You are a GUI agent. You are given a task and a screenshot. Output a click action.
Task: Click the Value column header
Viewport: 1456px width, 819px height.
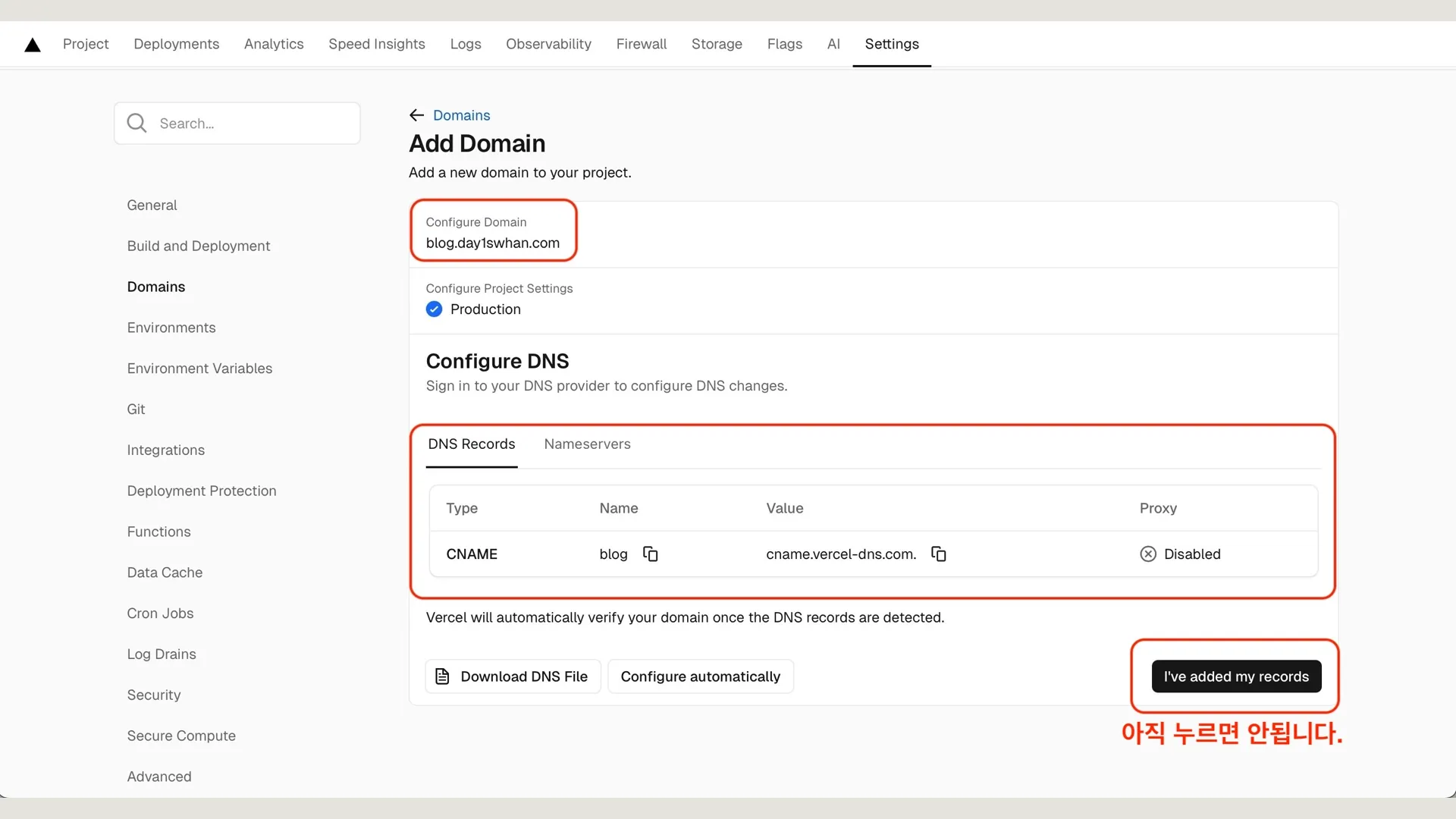[784, 509]
